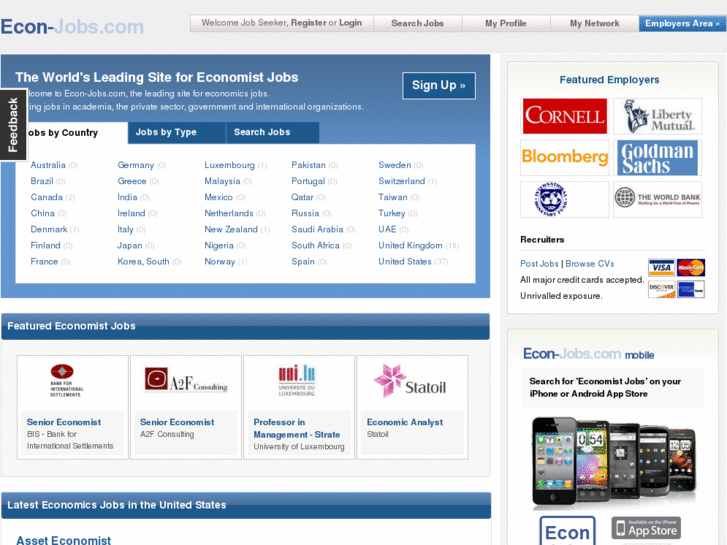727x545 pixels.
Task: Switch to Jobs by Type tab
Action: (177, 133)
